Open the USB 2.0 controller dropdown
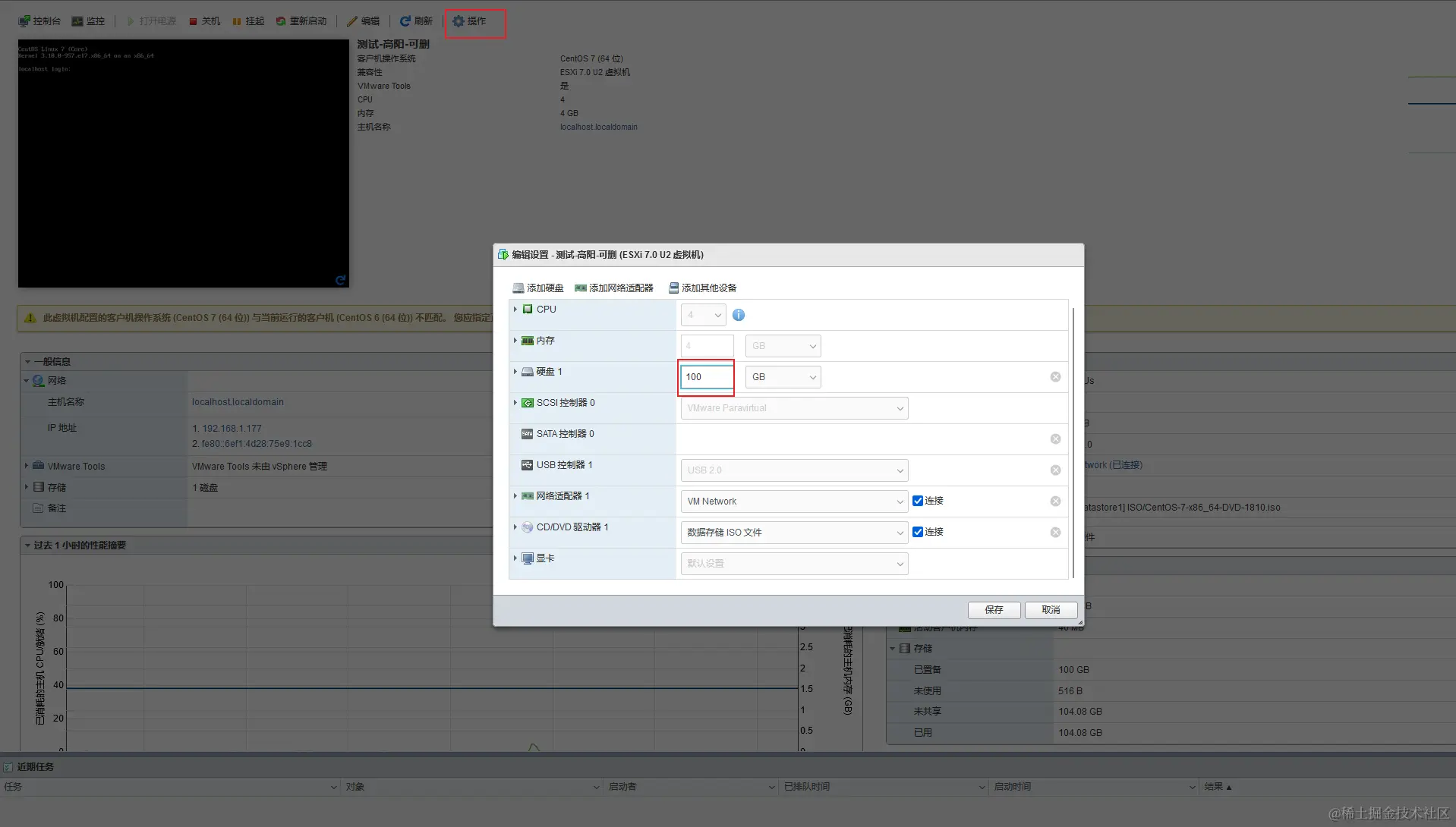1456x827 pixels. 795,470
